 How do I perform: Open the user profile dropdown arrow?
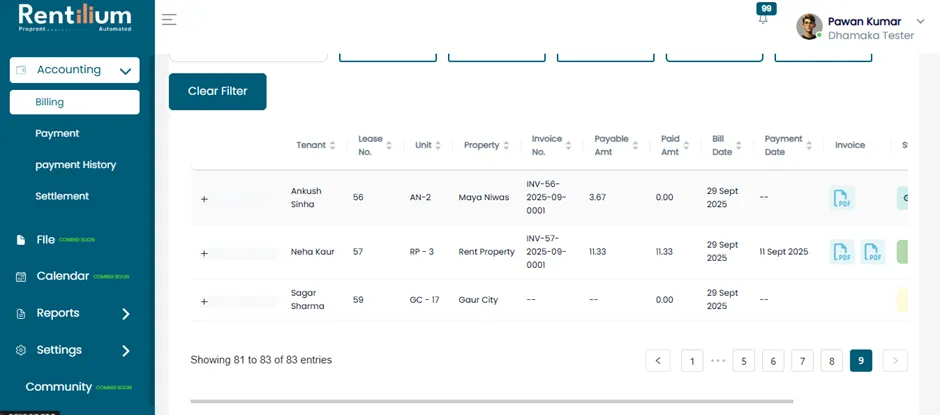click(x=921, y=22)
